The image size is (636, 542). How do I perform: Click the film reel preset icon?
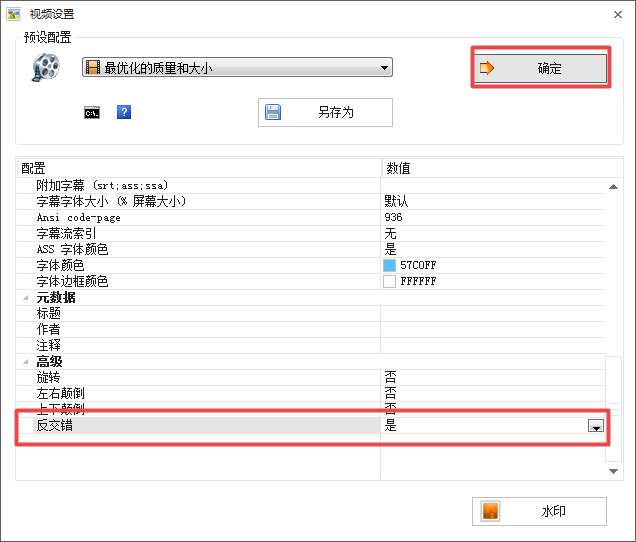(x=45, y=68)
